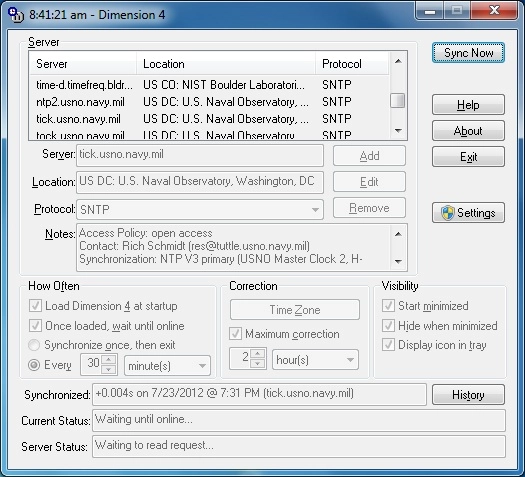
Task: Minimize the Dimension 4 window
Action: [x=430, y=11]
